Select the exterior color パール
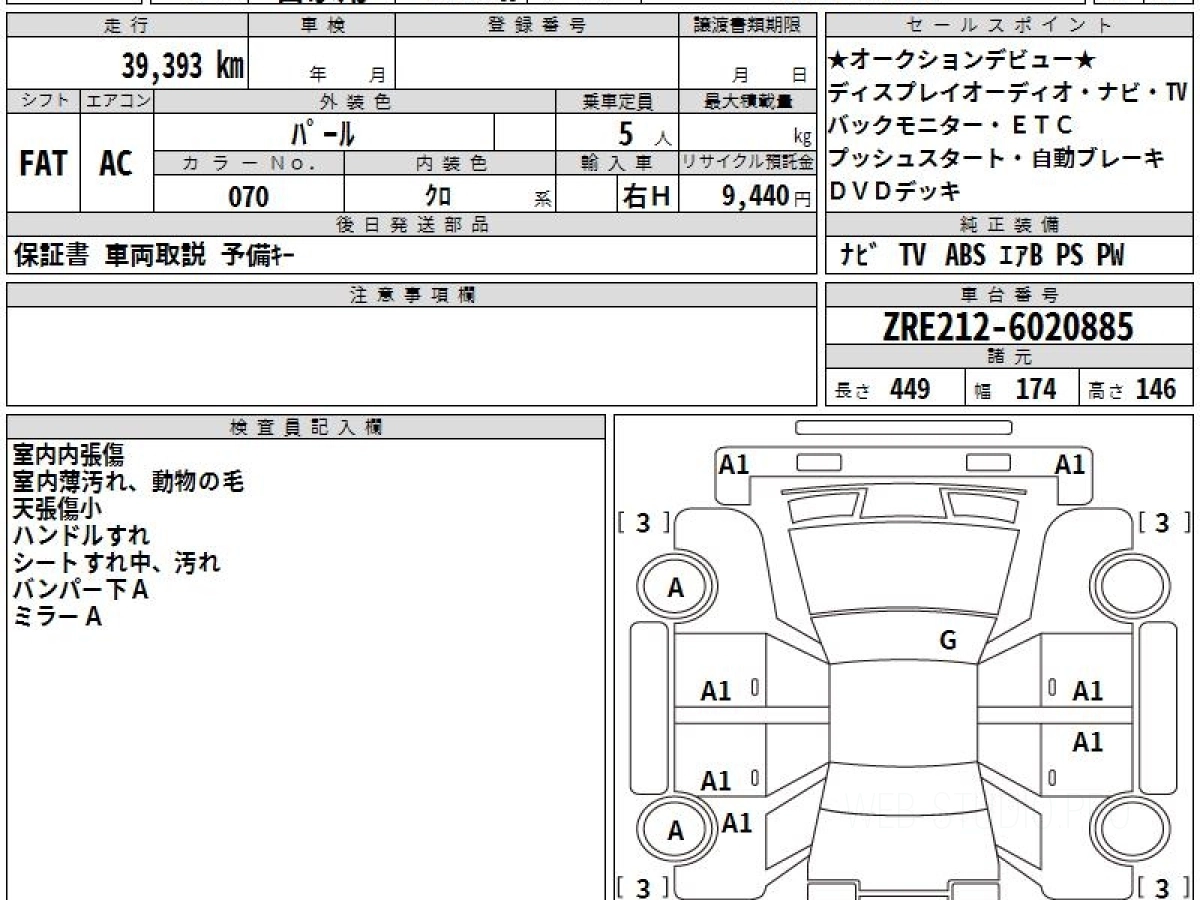 [323, 132]
